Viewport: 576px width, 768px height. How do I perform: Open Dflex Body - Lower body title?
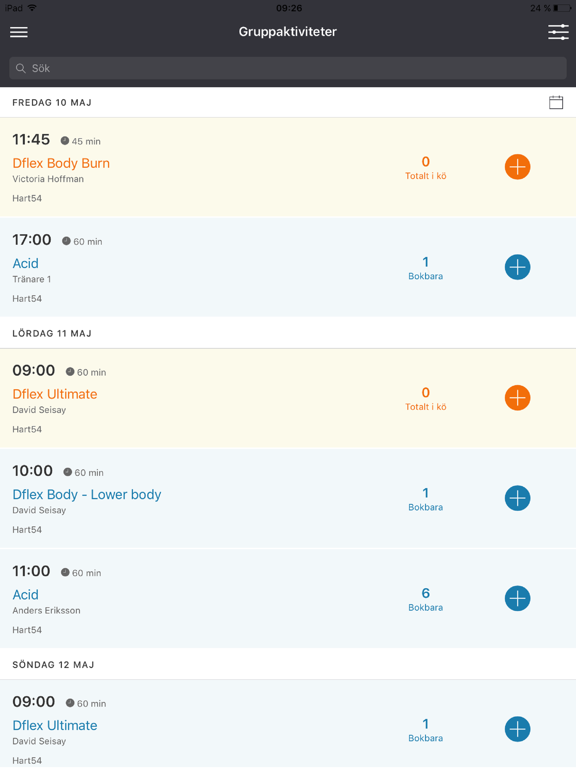click(87, 495)
